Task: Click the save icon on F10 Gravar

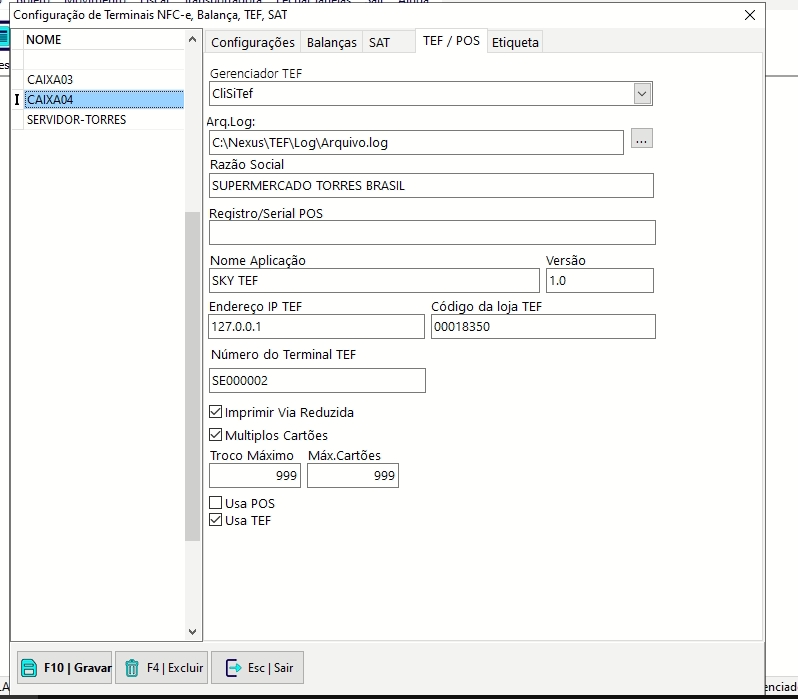Action: [x=30, y=668]
